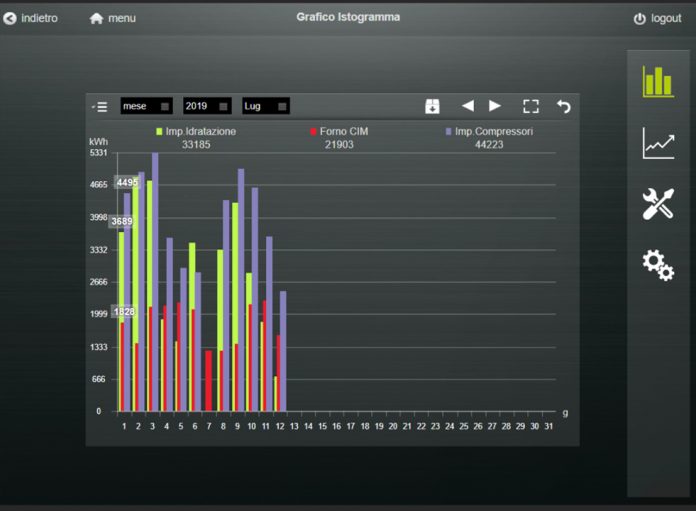Image resolution: width=696 pixels, height=511 pixels.
Task: Click the undo reset arrow icon
Action: tap(564, 106)
